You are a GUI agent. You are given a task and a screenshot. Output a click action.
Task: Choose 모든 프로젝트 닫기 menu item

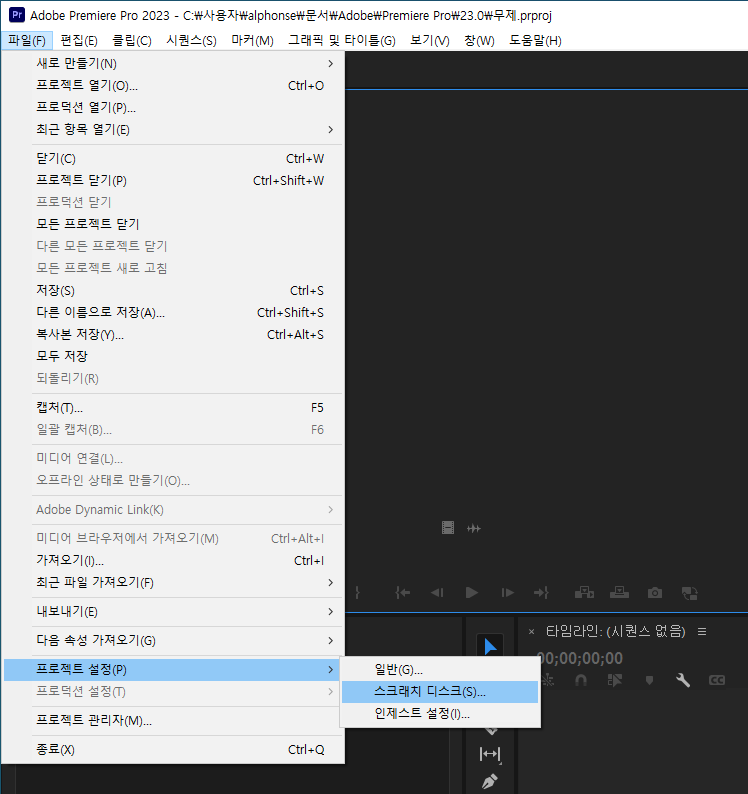coord(173,224)
